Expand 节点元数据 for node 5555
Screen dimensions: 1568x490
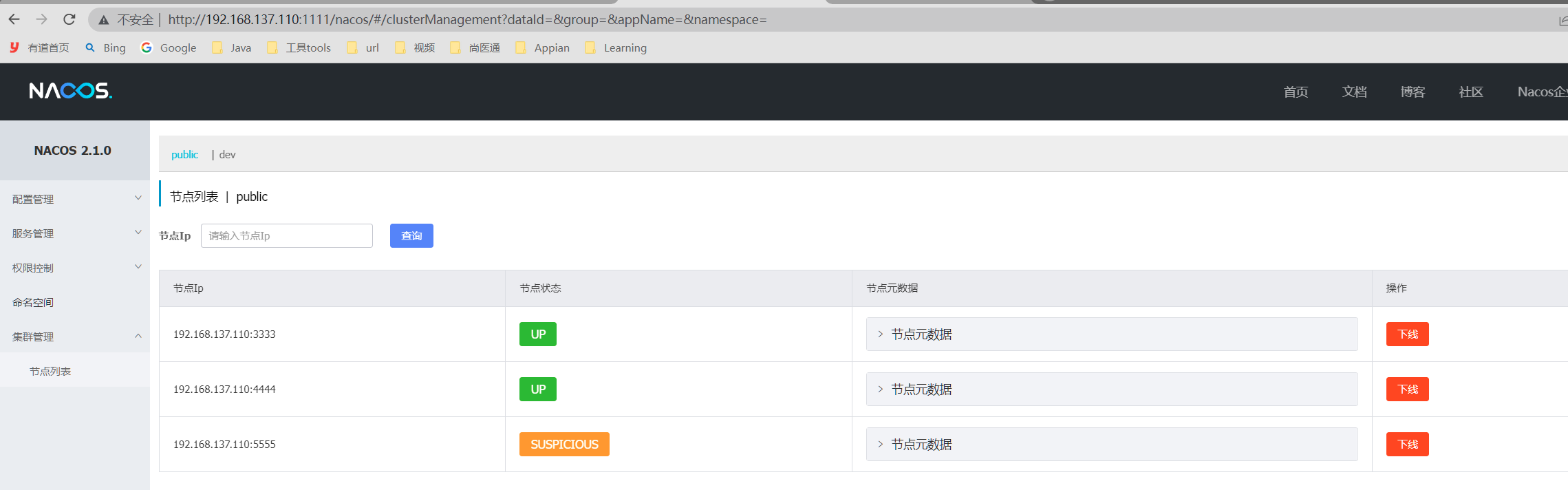[x=1112, y=444]
